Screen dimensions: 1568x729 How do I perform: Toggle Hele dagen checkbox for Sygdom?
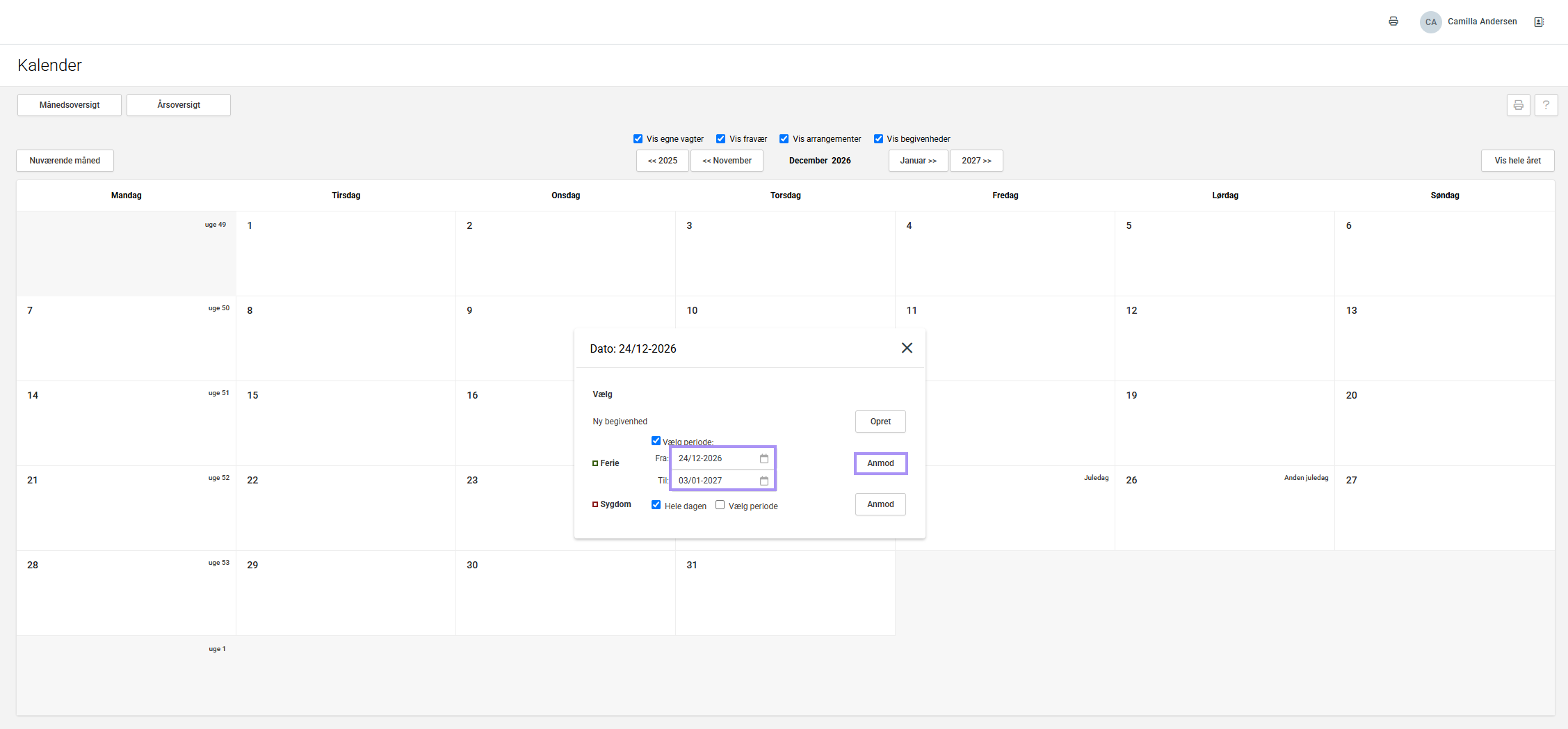[x=656, y=505]
